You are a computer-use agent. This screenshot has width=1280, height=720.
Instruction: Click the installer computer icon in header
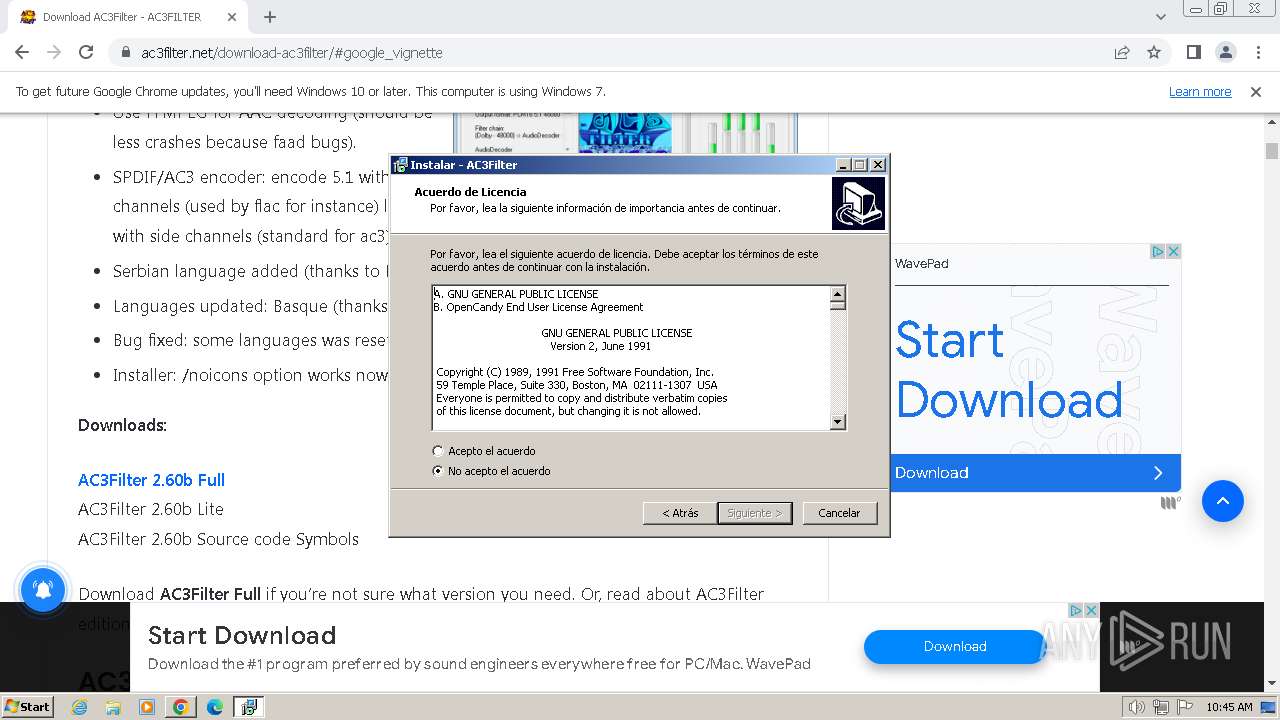tap(858, 204)
